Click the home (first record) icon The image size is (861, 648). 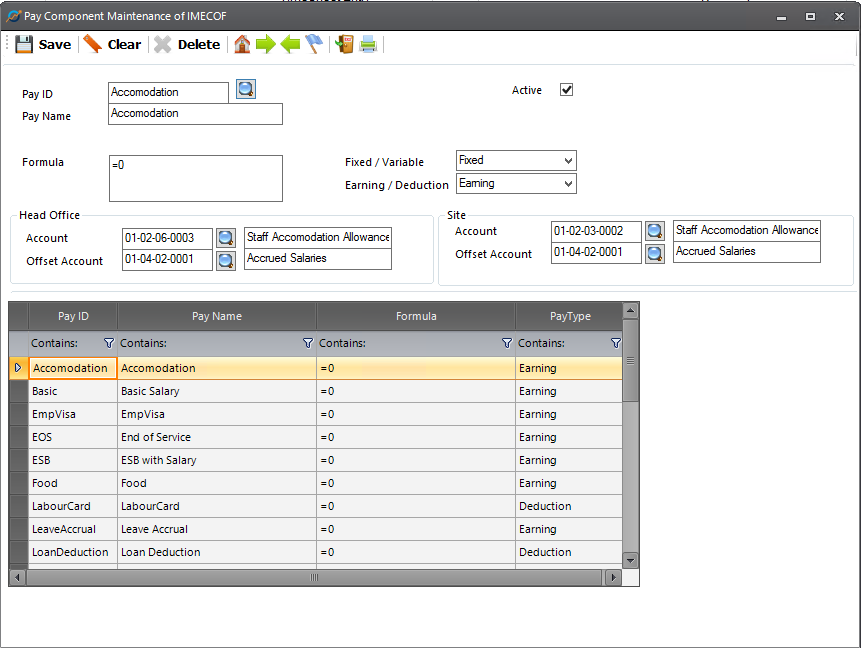[x=242, y=44]
